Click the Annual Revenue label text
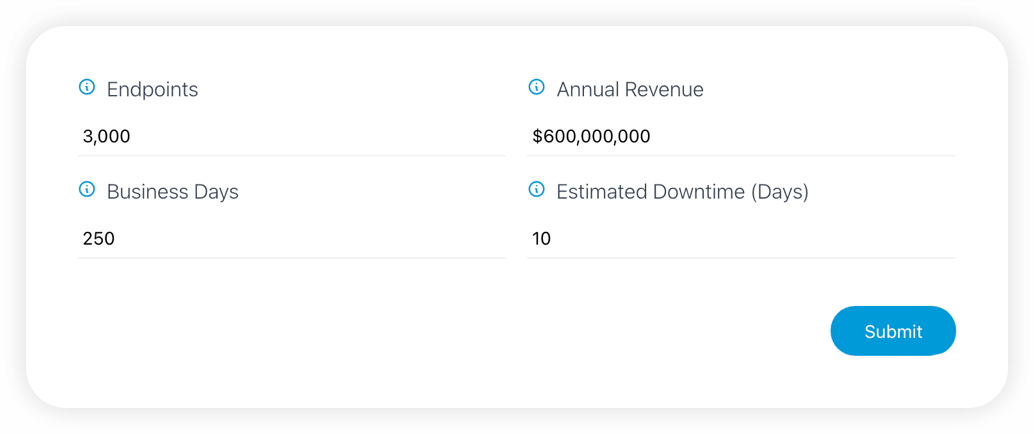The height and width of the screenshot is (434, 1034). (630, 89)
